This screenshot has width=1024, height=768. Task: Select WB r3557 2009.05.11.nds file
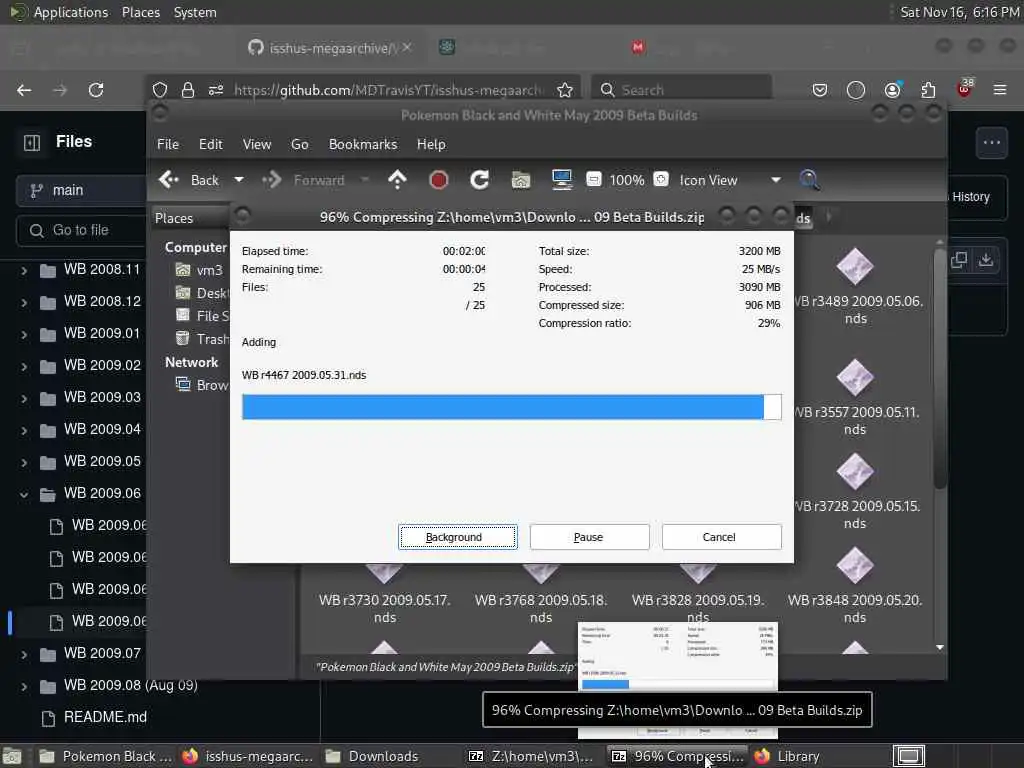tap(855, 398)
